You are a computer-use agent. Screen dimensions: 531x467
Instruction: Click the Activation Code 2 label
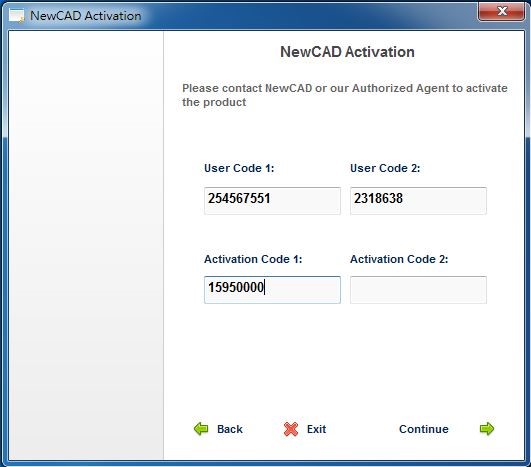[x=399, y=259]
